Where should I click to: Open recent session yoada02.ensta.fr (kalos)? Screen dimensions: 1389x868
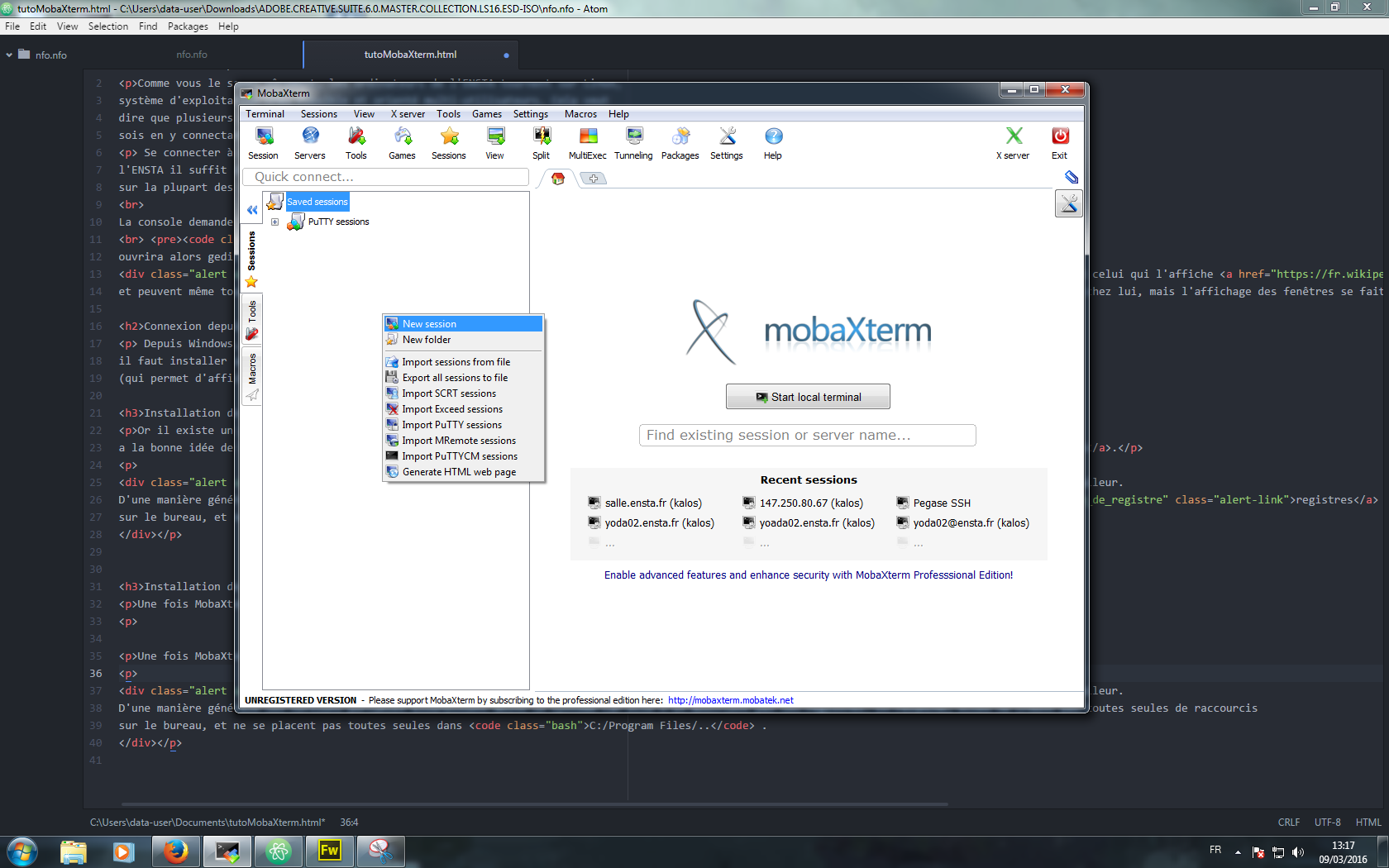(x=809, y=522)
